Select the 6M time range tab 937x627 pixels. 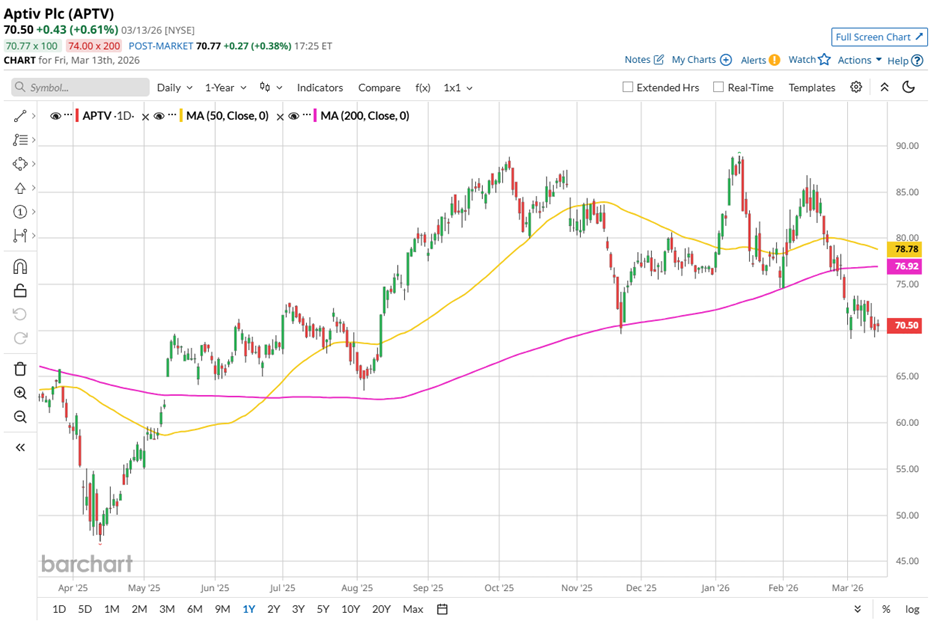point(194,609)
